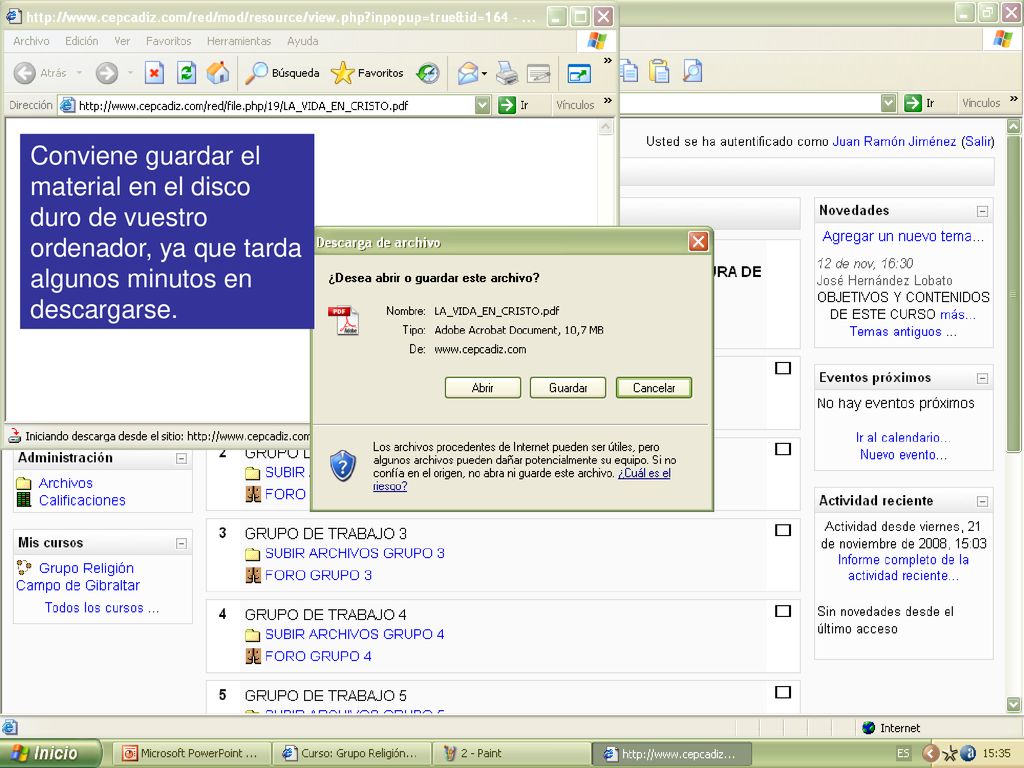The image size is (1024, 768).
Task: Click the blue screen icon in popup toolbar
Action: coord(579,73)
